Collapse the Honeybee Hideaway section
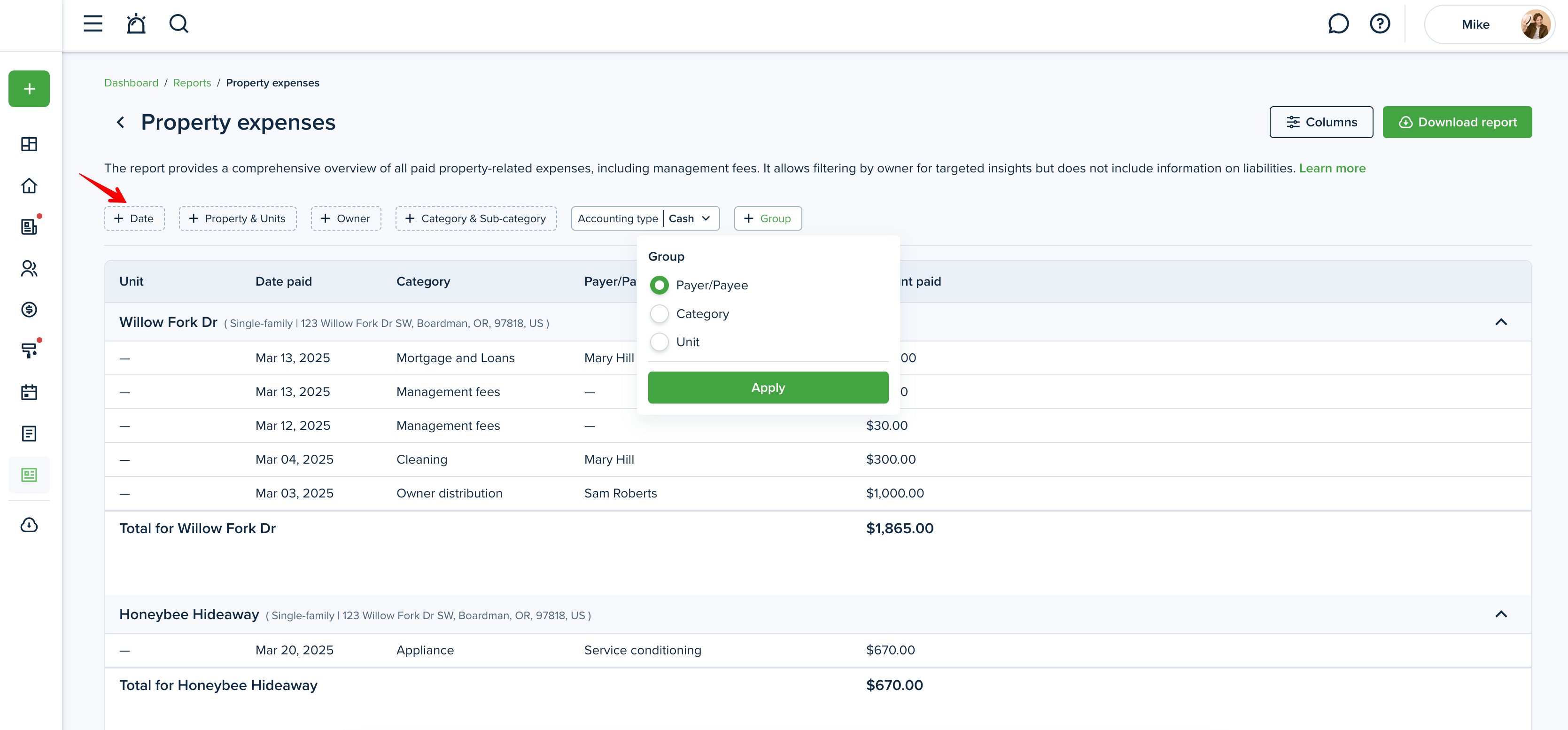This screenshot has width=1568, height=730. point(1501,614)
